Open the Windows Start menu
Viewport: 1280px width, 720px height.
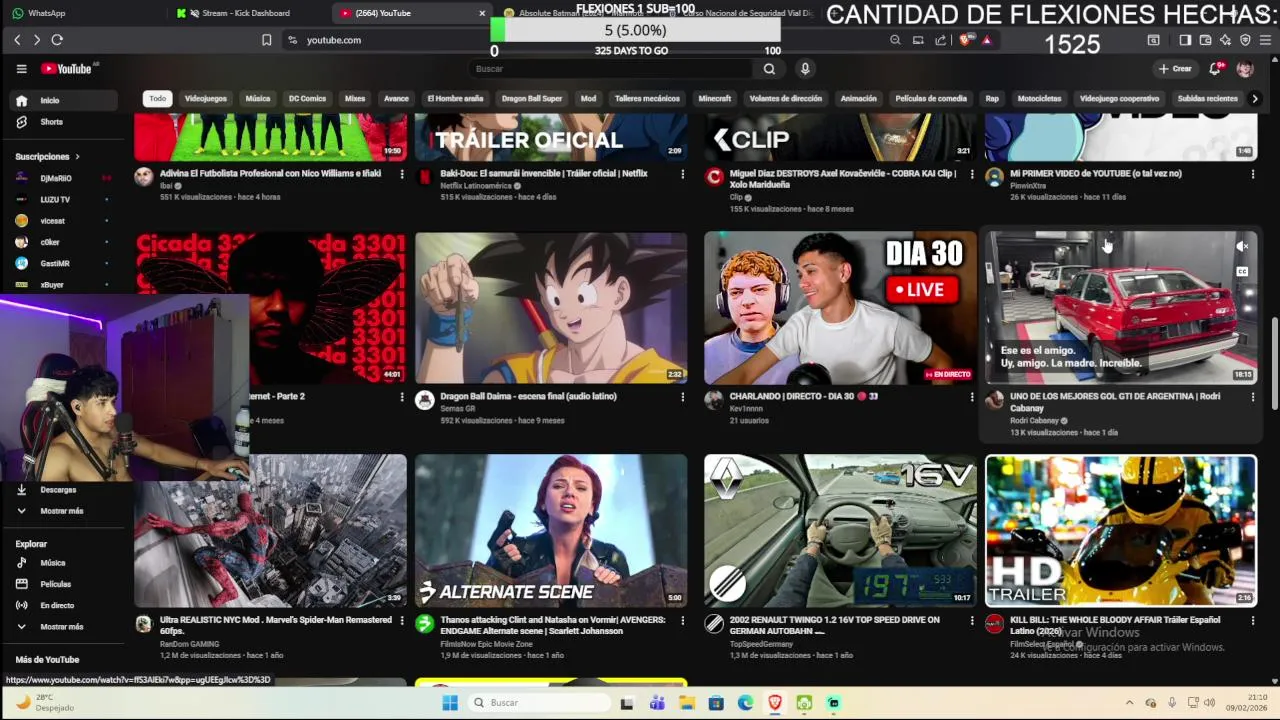point(450,703)
